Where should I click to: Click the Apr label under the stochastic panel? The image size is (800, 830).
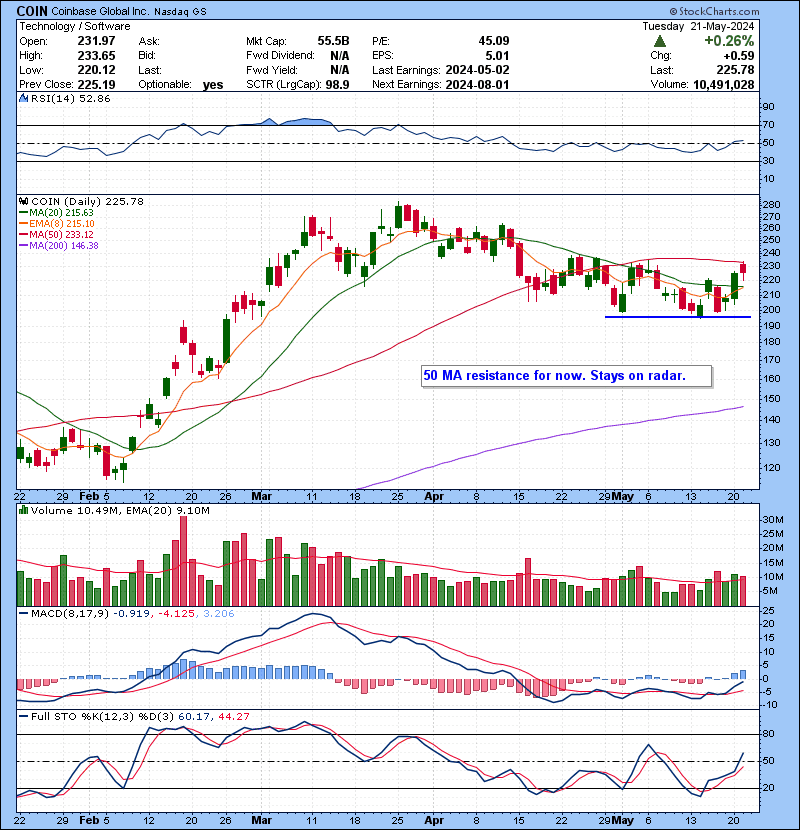(434, 820)
